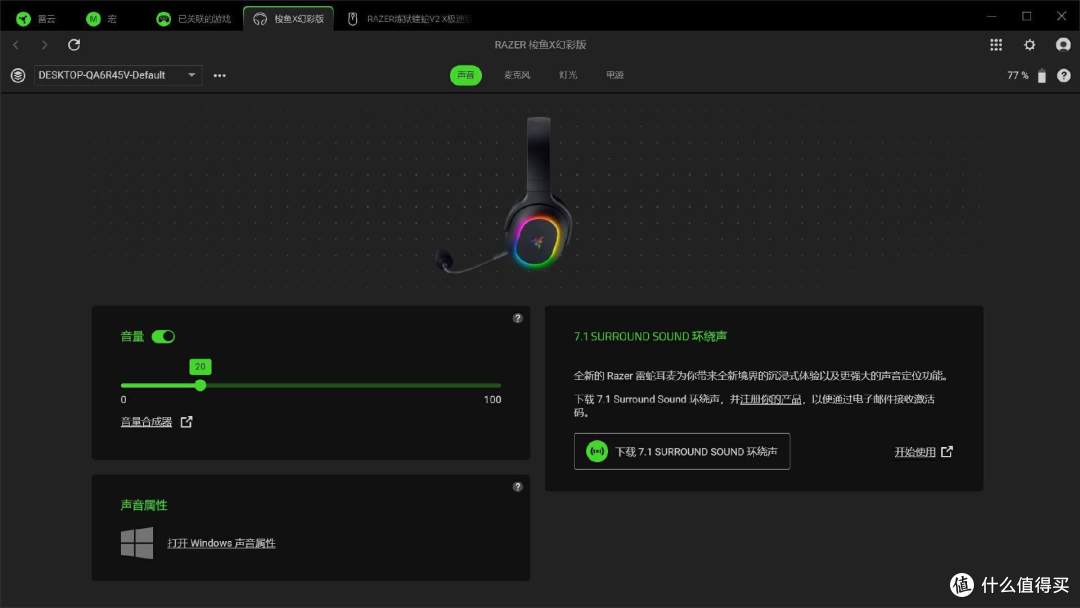This screenshot has height=608, width=1080.
Task: Go forward with the right arrow
Action: click(45, 45)
